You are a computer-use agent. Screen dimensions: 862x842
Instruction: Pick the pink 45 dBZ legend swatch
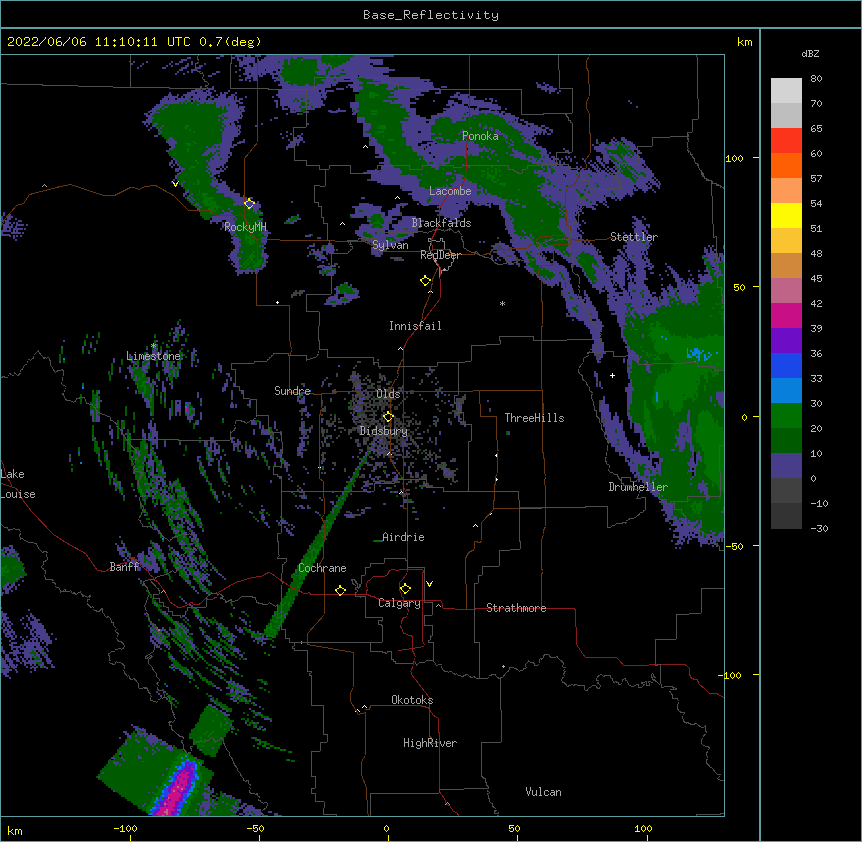(786, 291)
